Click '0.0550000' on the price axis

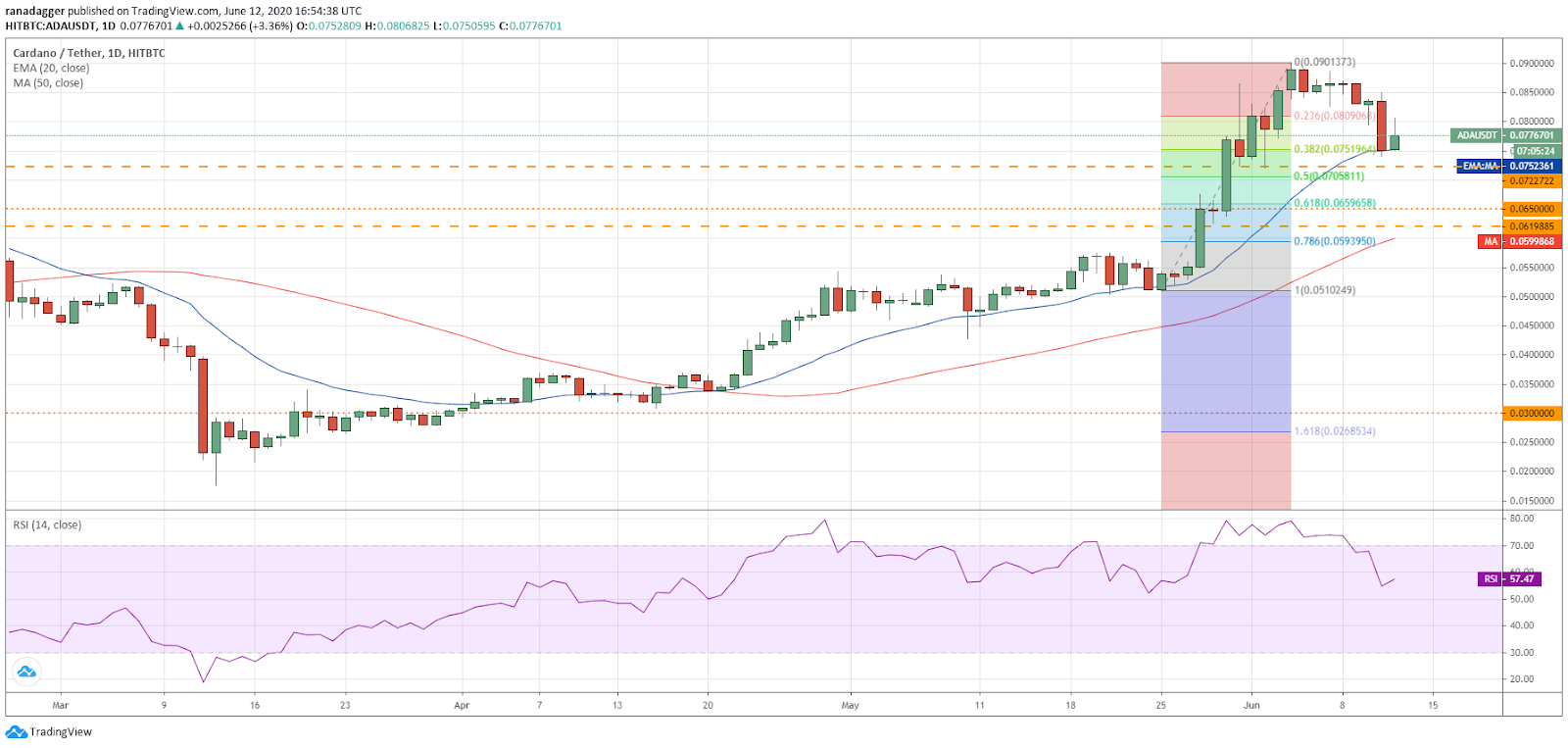pyautogui.click(x=1532, y=268)
